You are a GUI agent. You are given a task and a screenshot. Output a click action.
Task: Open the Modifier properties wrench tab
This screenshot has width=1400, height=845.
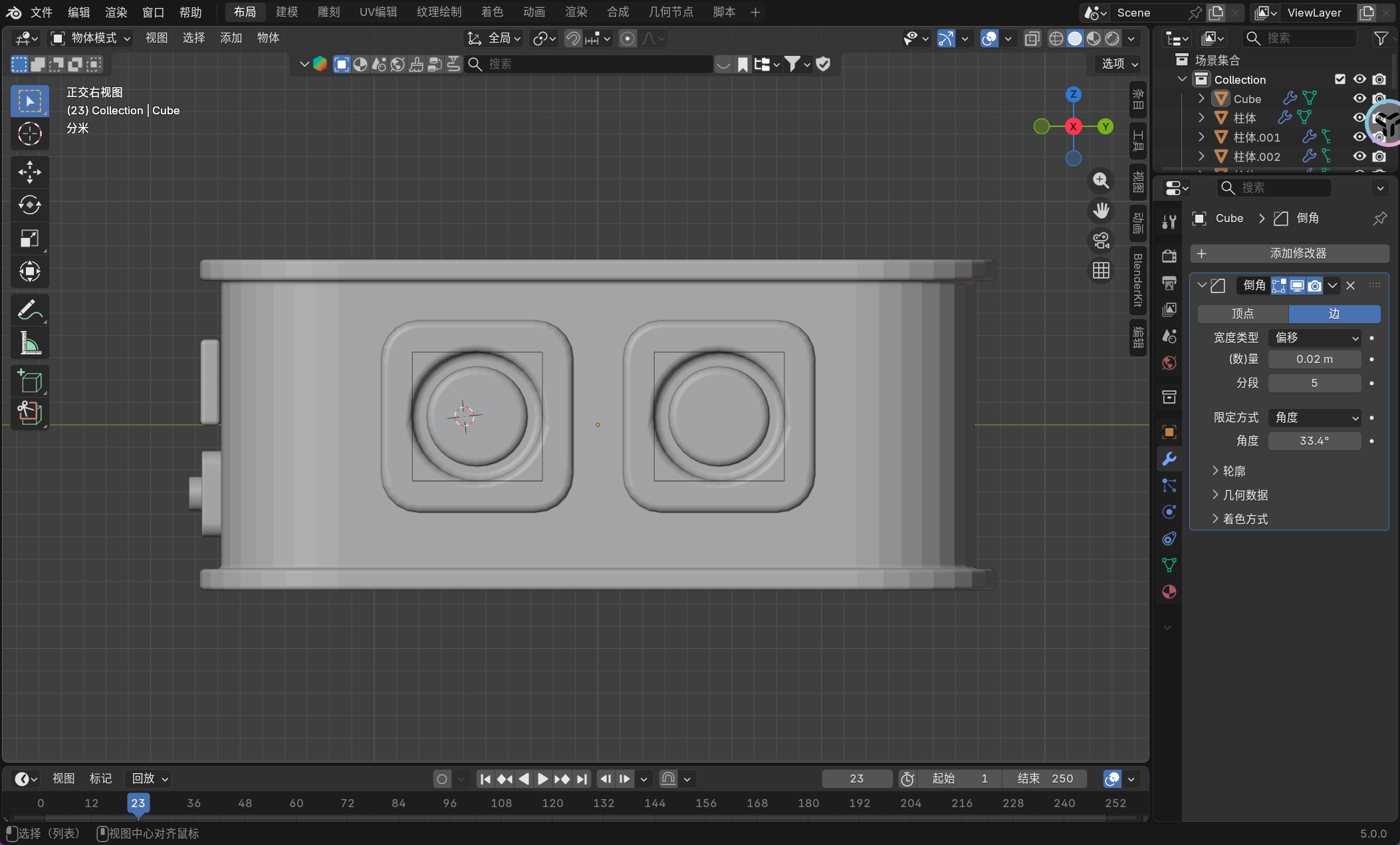point(1169,459)
